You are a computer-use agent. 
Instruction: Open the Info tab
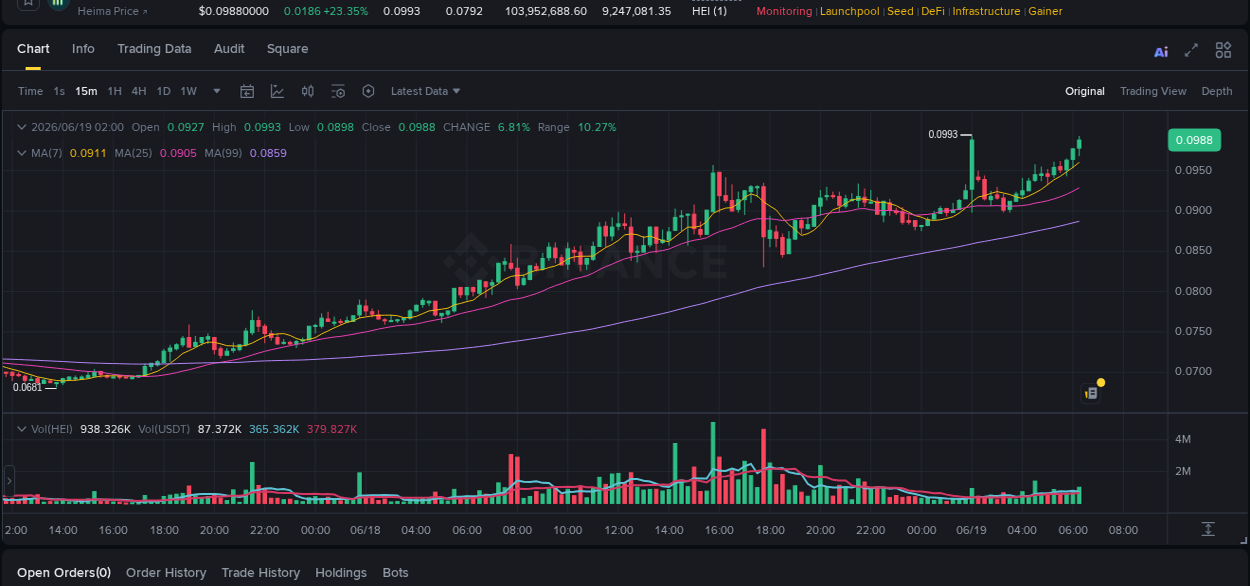83,49
